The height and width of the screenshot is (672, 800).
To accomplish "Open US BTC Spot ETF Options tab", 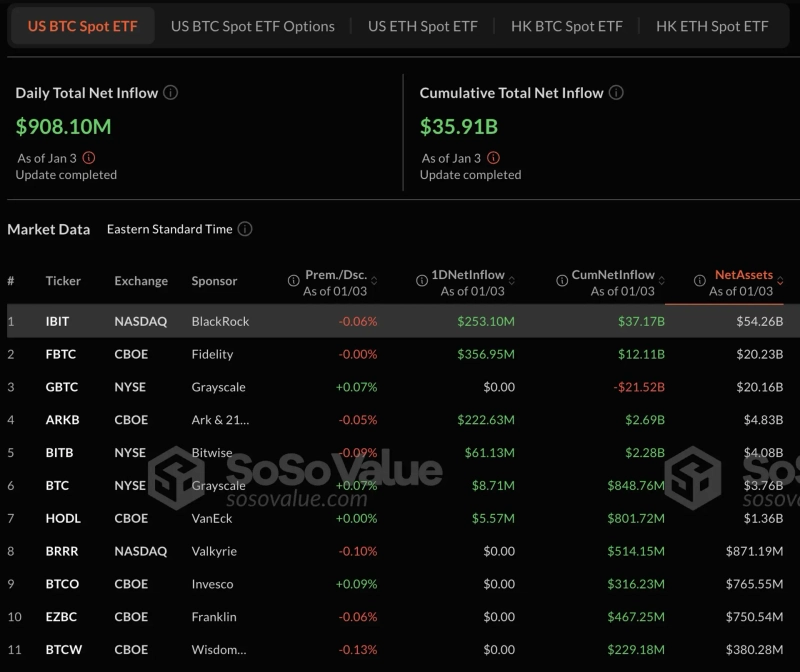I will pyautogui.click(x=253, y=26).
